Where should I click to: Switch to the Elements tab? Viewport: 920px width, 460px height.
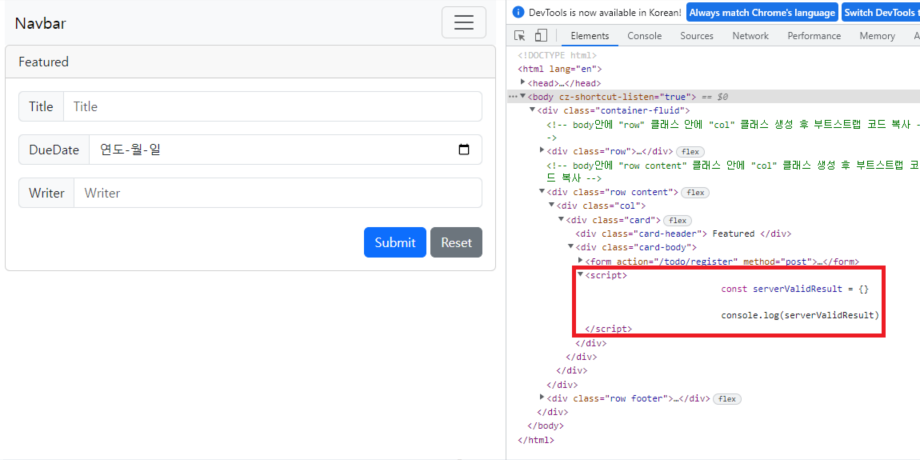tap(590, 36)
